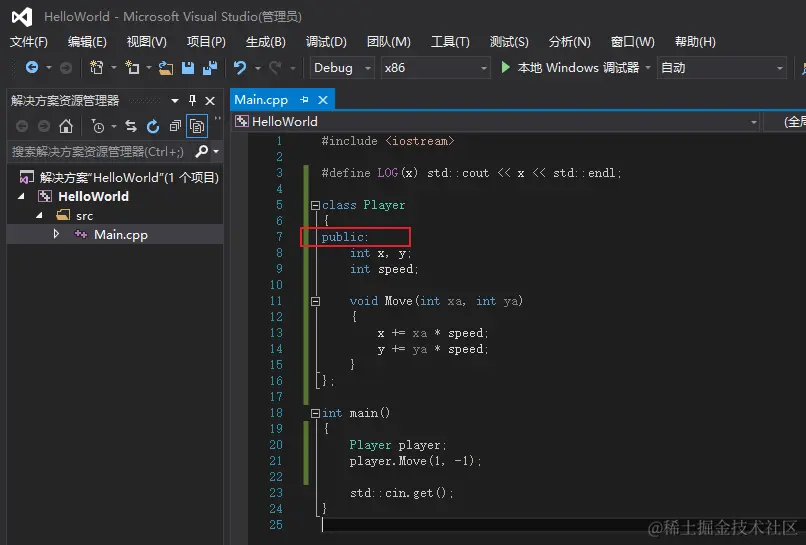Open pending changes filter icon
This screenshot has width=806, height=545.
coord(98,126)
